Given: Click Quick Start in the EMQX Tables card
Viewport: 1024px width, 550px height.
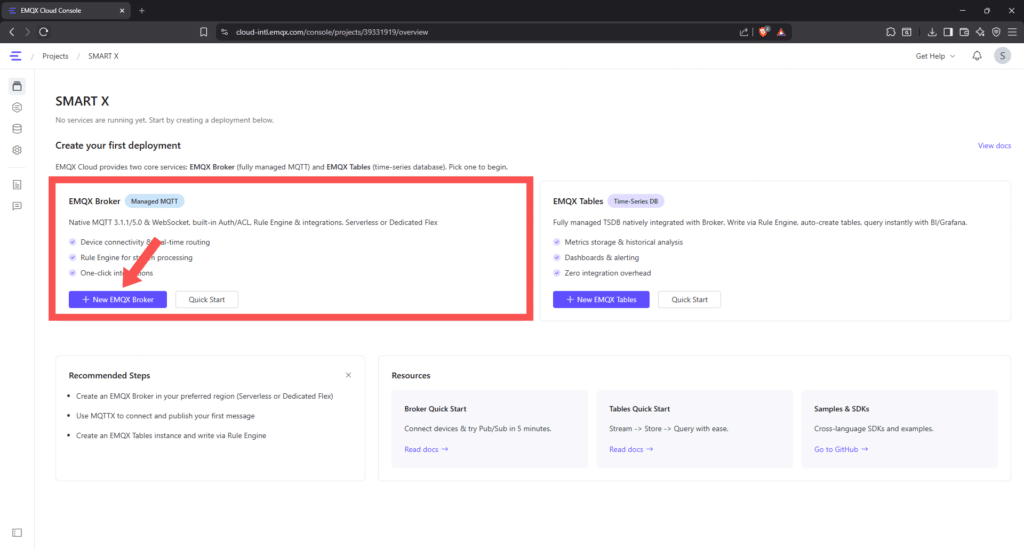Looking at the screenshot, I should pyautogui.click(x=690, y=299).
